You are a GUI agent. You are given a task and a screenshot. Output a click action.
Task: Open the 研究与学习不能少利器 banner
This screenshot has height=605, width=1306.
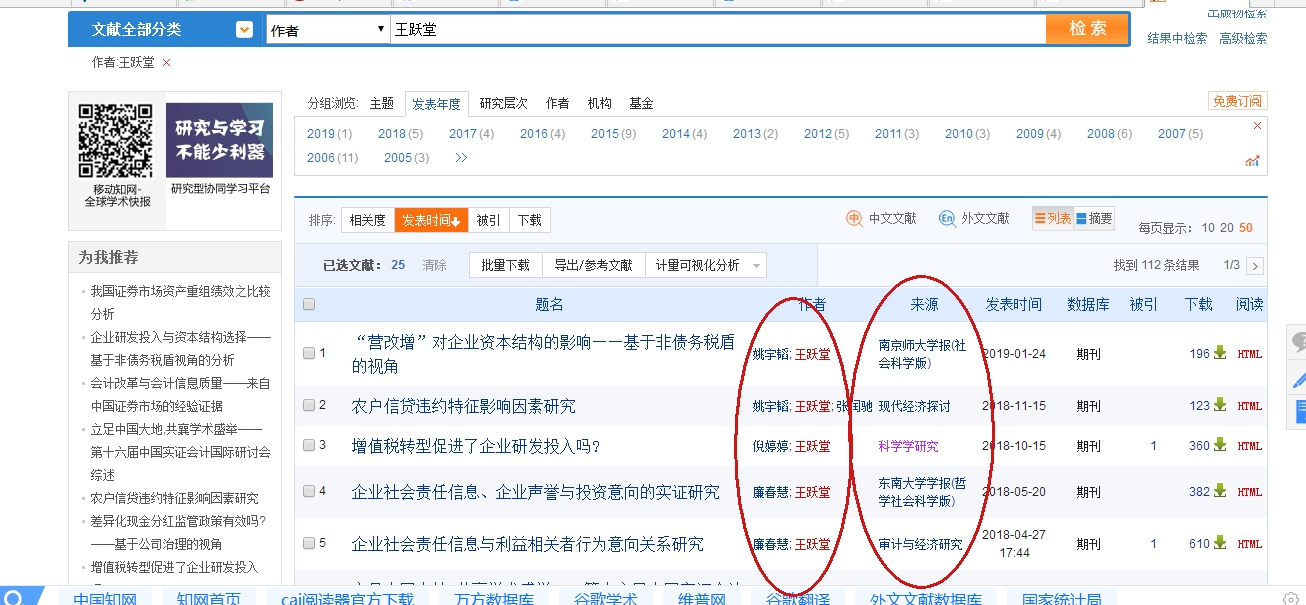219,141
